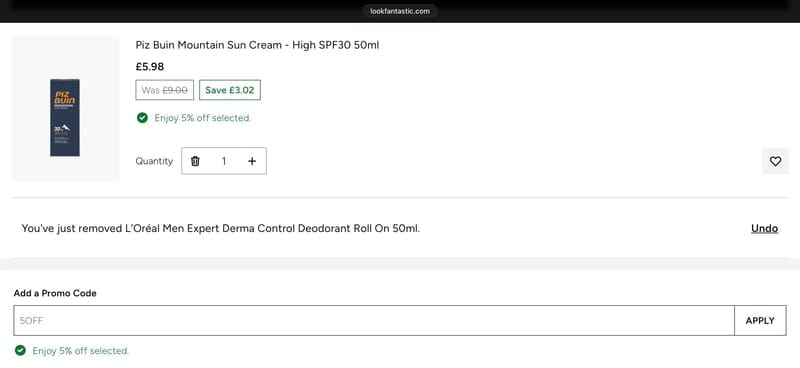Click 'Add a Promo Code' label
The height and width of the screenshot is (368, 800).
(x=55, y=293)
